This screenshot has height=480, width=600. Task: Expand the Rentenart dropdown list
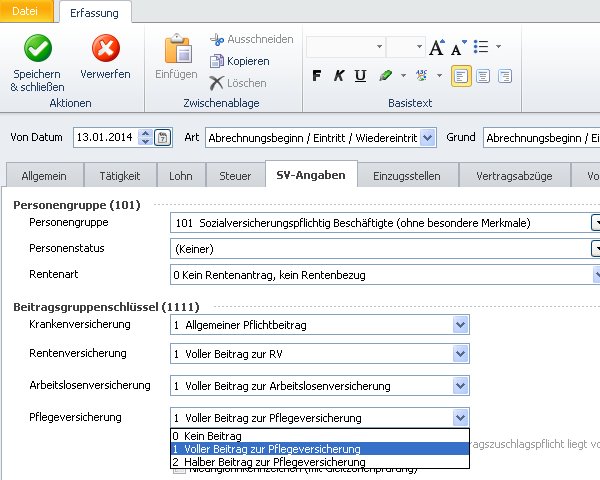[x=596, y=271]
